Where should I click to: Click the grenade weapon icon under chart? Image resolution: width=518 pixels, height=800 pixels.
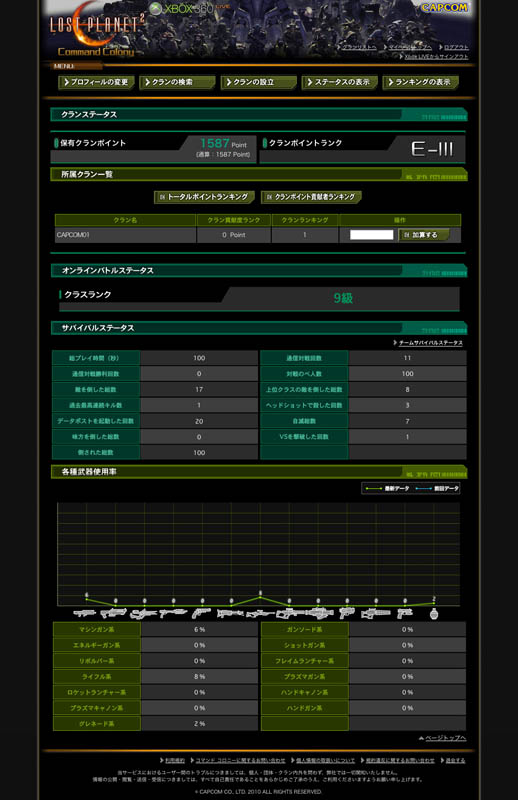pos(434,613)
